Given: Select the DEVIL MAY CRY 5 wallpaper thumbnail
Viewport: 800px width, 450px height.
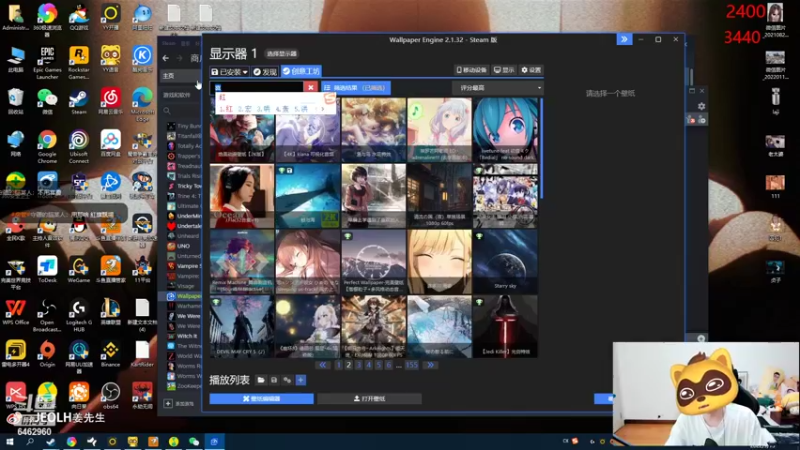Looking at the screenshot, I should point(242,327).
